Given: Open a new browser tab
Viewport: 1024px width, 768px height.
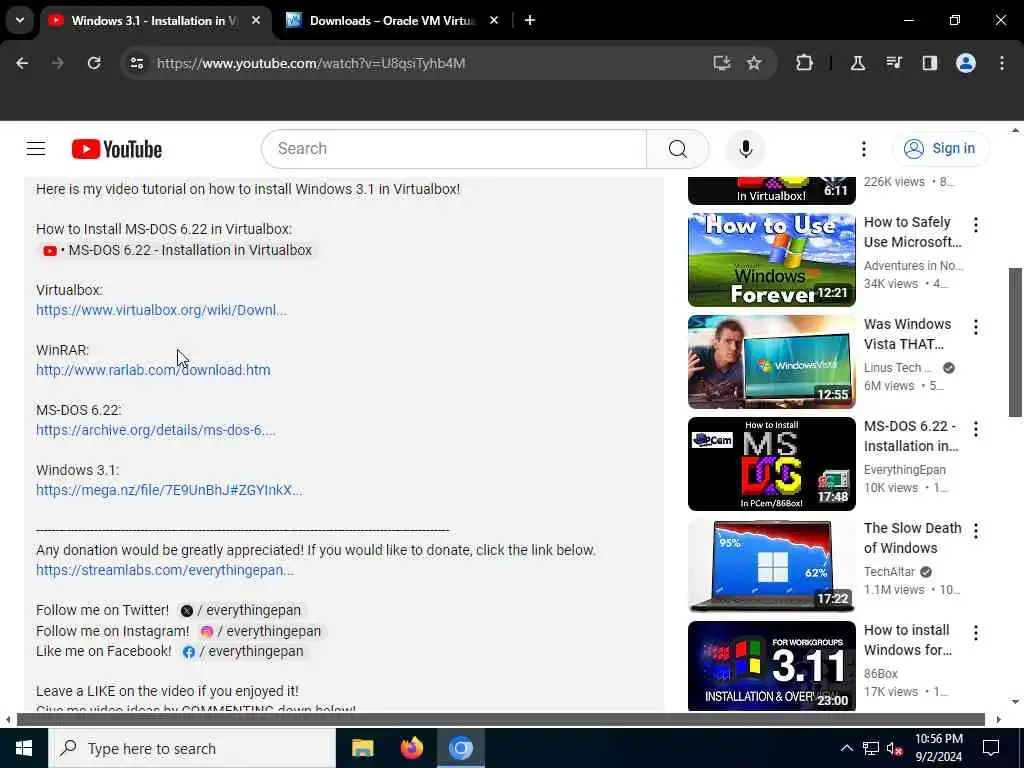Looking at the screenshot, I should coord(530,21).
